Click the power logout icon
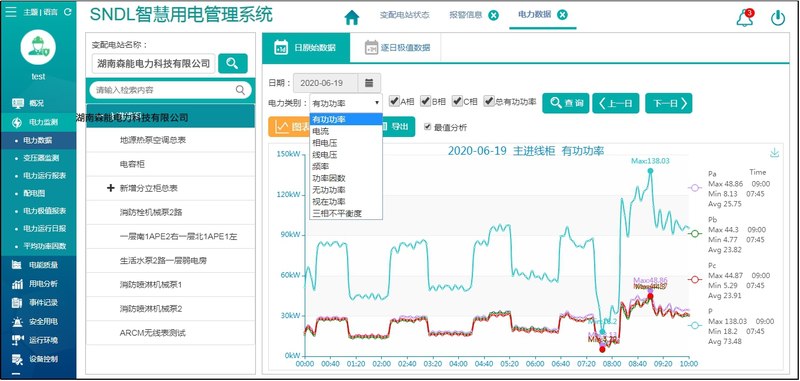 [778, 18]
